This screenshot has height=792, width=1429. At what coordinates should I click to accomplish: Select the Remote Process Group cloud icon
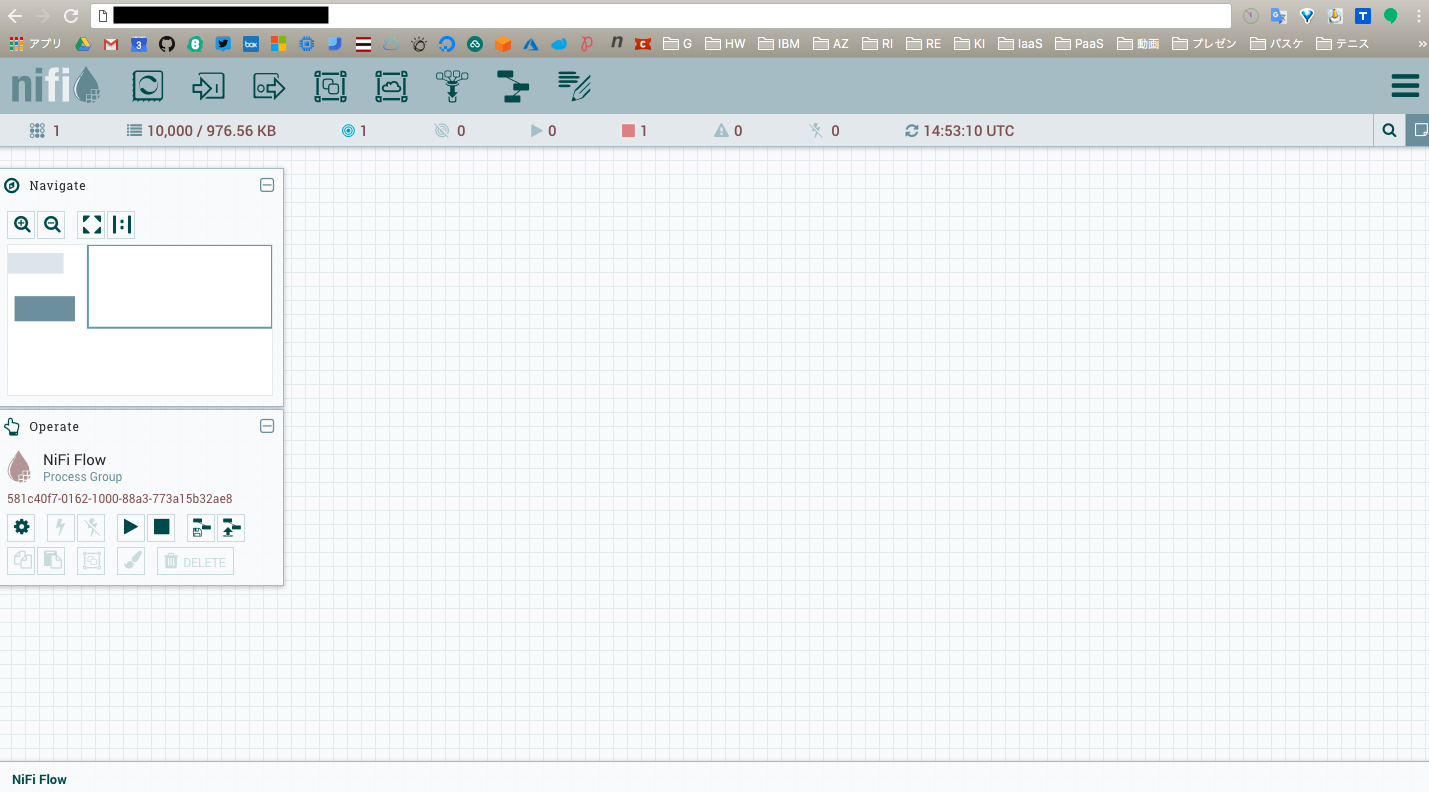click(x=391, y=87)
